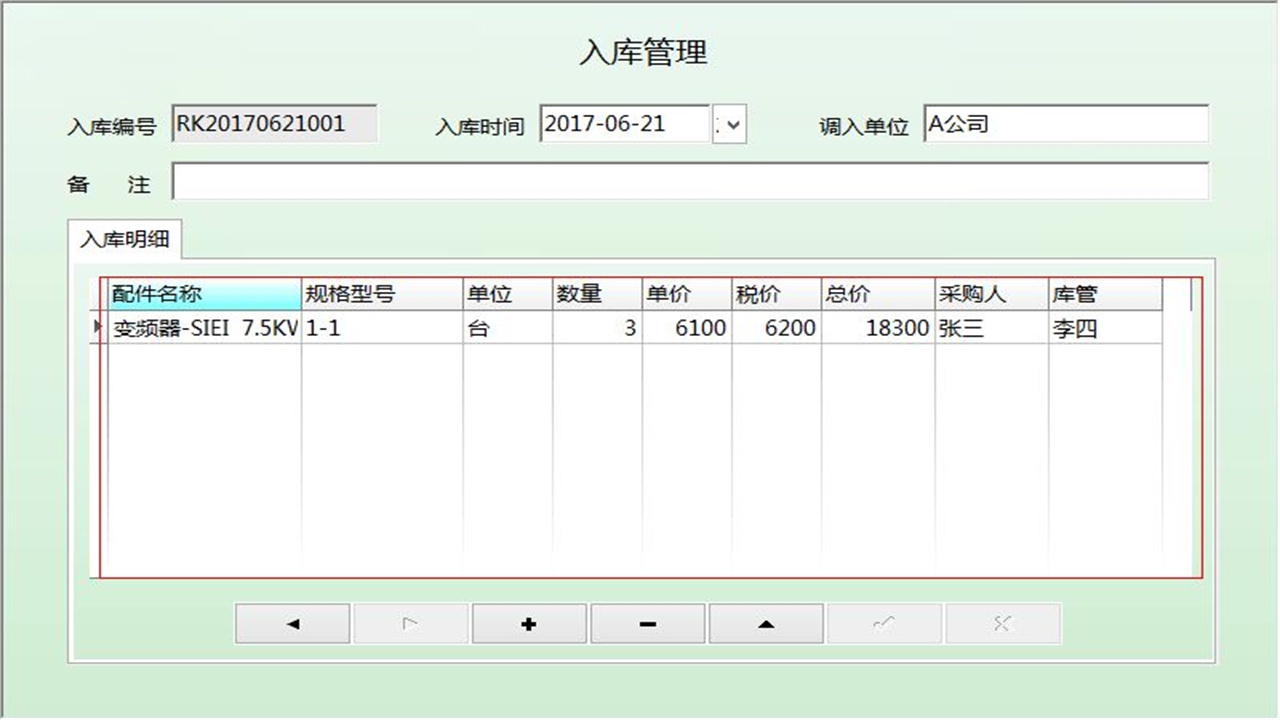Viewport: 1280px width, 720px height.
Task: Select the 配件名称 column header
Action: 200,294
